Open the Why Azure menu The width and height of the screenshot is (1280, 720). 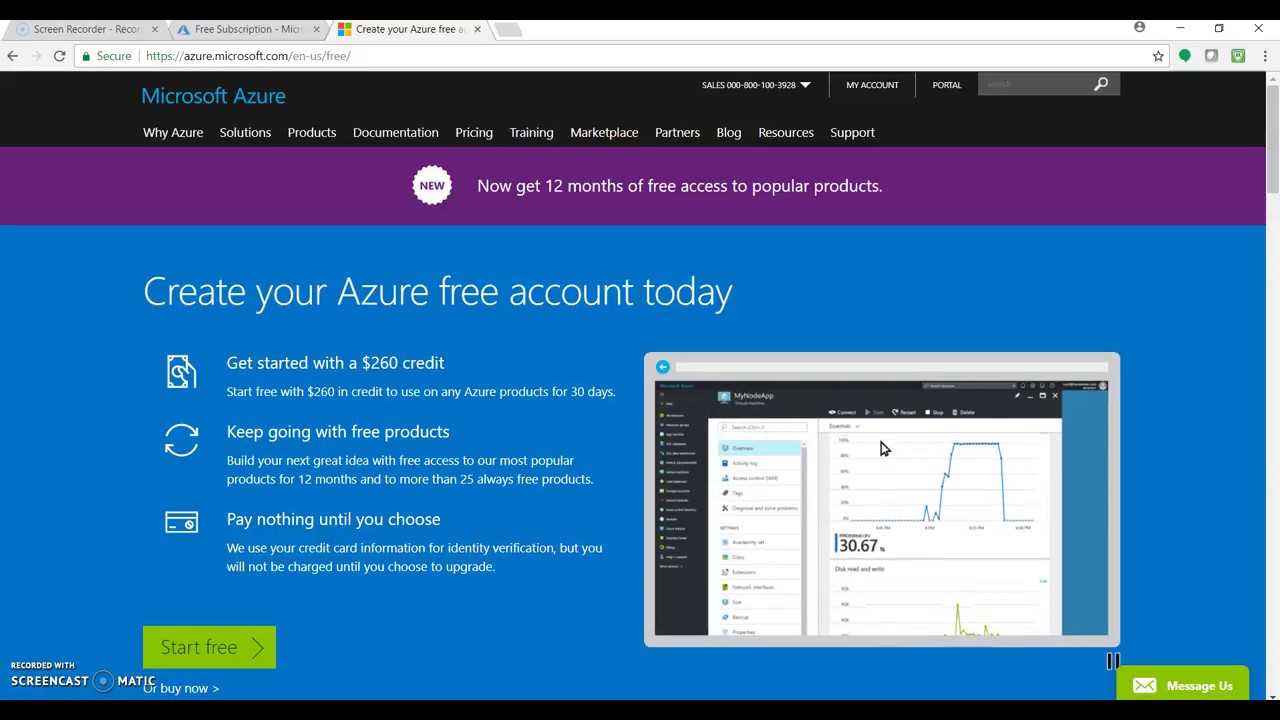click(x=173, y=132)
